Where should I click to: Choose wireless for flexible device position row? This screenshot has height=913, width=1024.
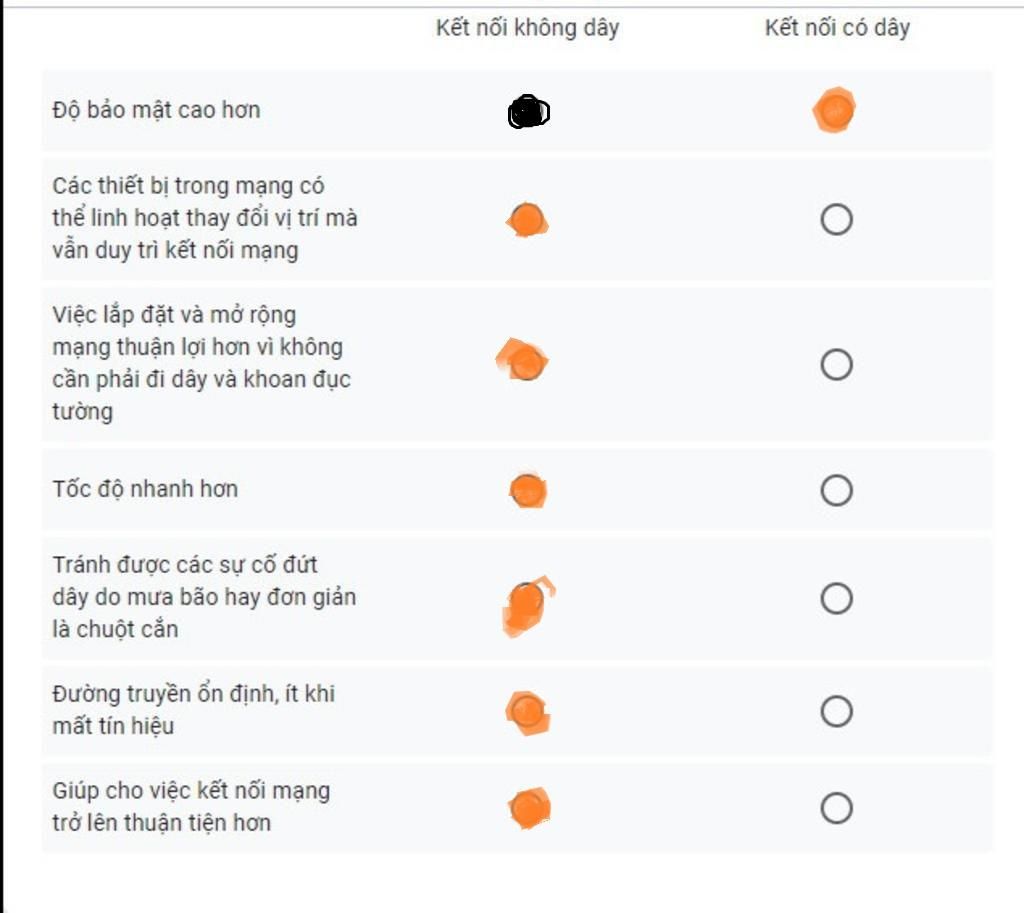pos(527,219)
